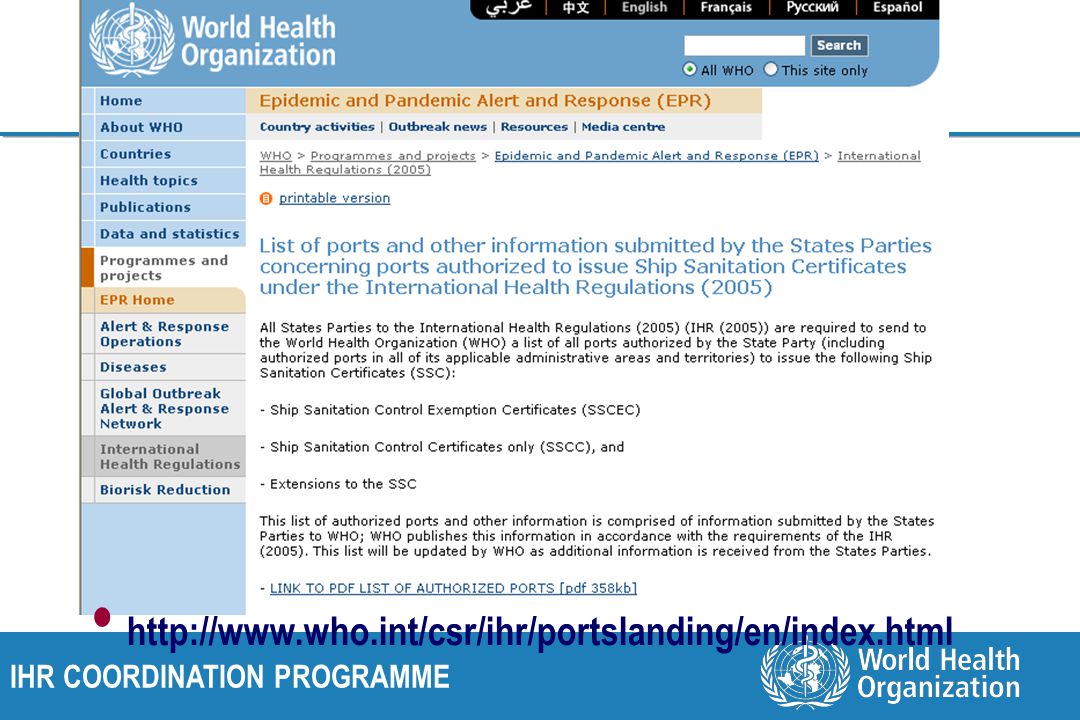Click the orange printable version icon
Screen dimensions: 1080x720
tap(266, 198)
